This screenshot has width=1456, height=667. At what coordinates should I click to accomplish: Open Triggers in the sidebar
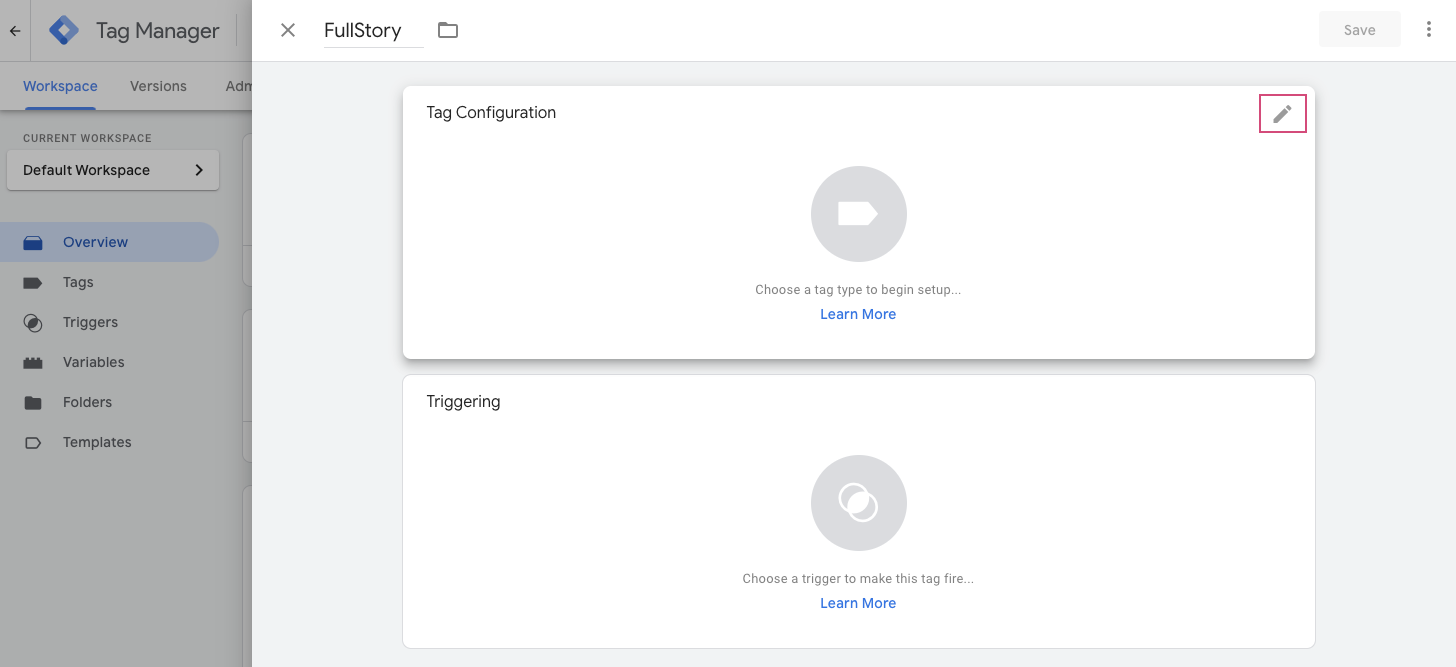[90, 322]
